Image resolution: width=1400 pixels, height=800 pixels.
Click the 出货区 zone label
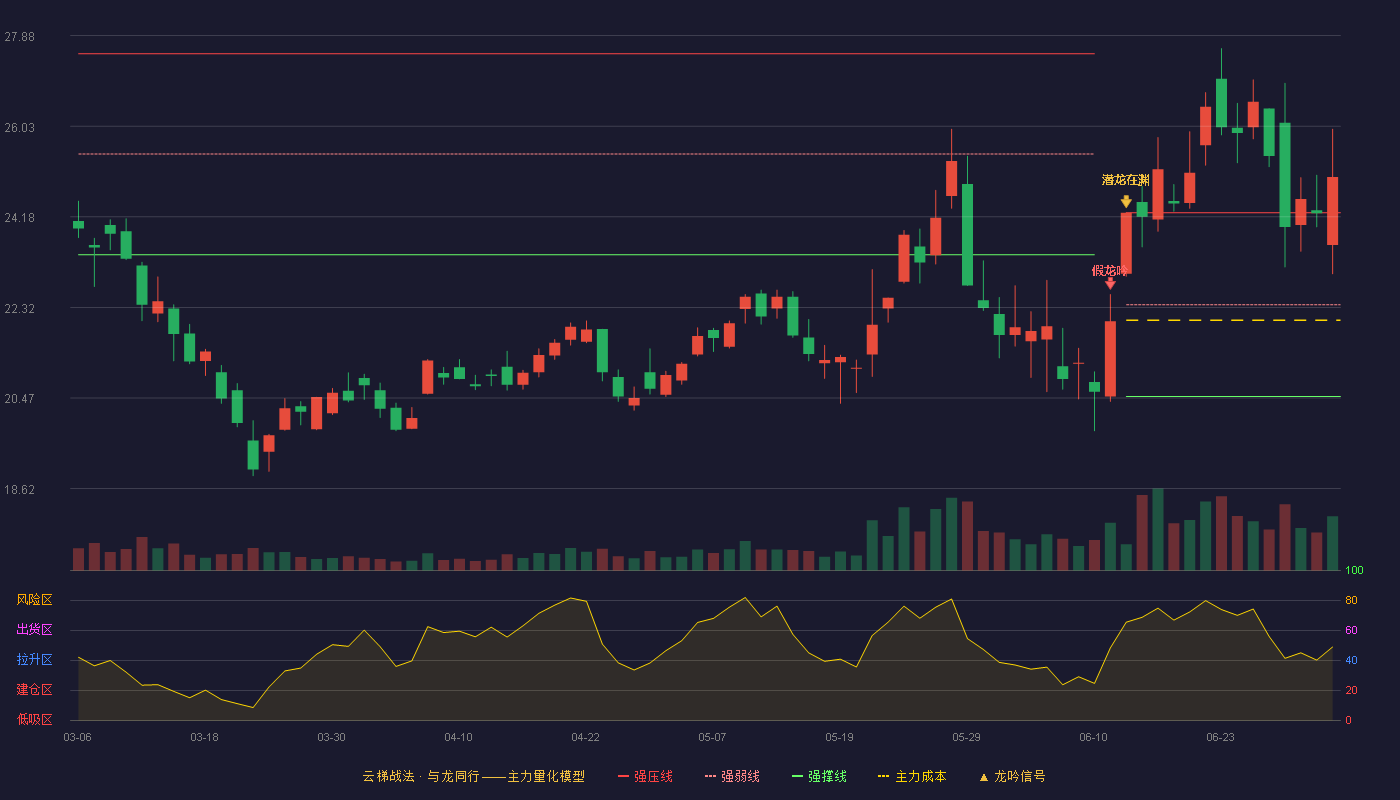[x=34, y=630]
